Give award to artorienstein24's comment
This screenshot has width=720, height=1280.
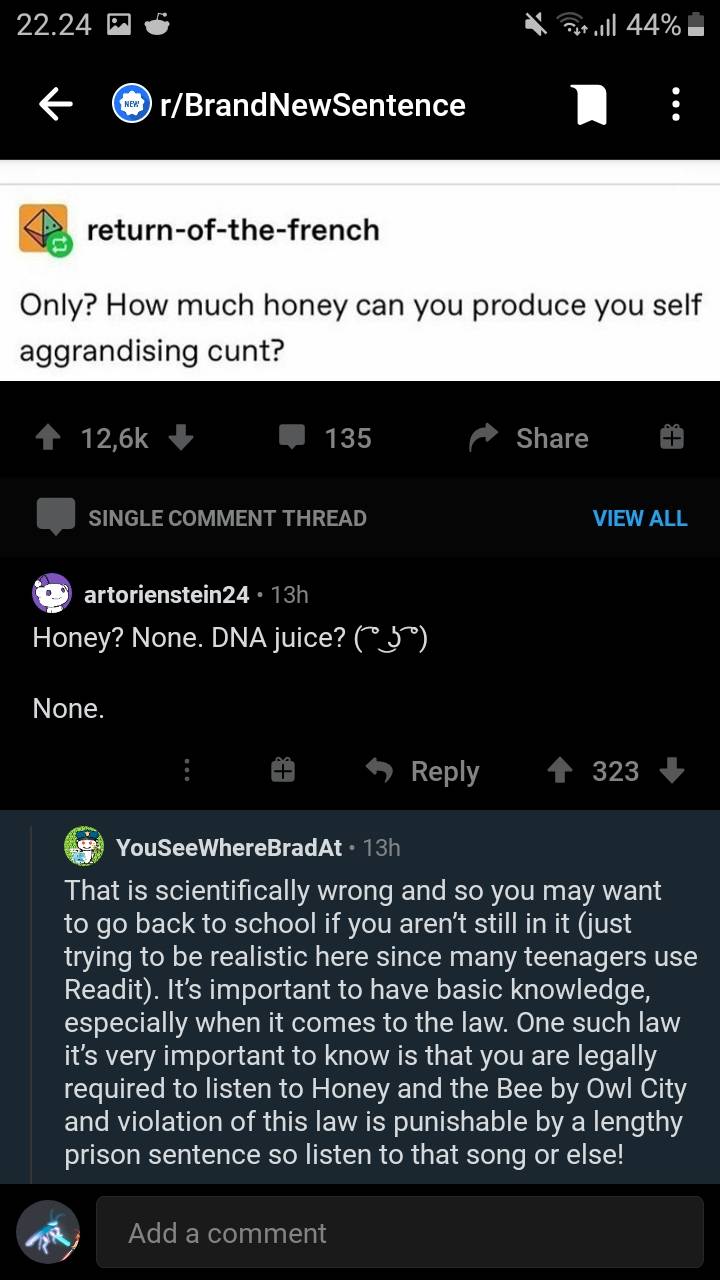(283, 771)
